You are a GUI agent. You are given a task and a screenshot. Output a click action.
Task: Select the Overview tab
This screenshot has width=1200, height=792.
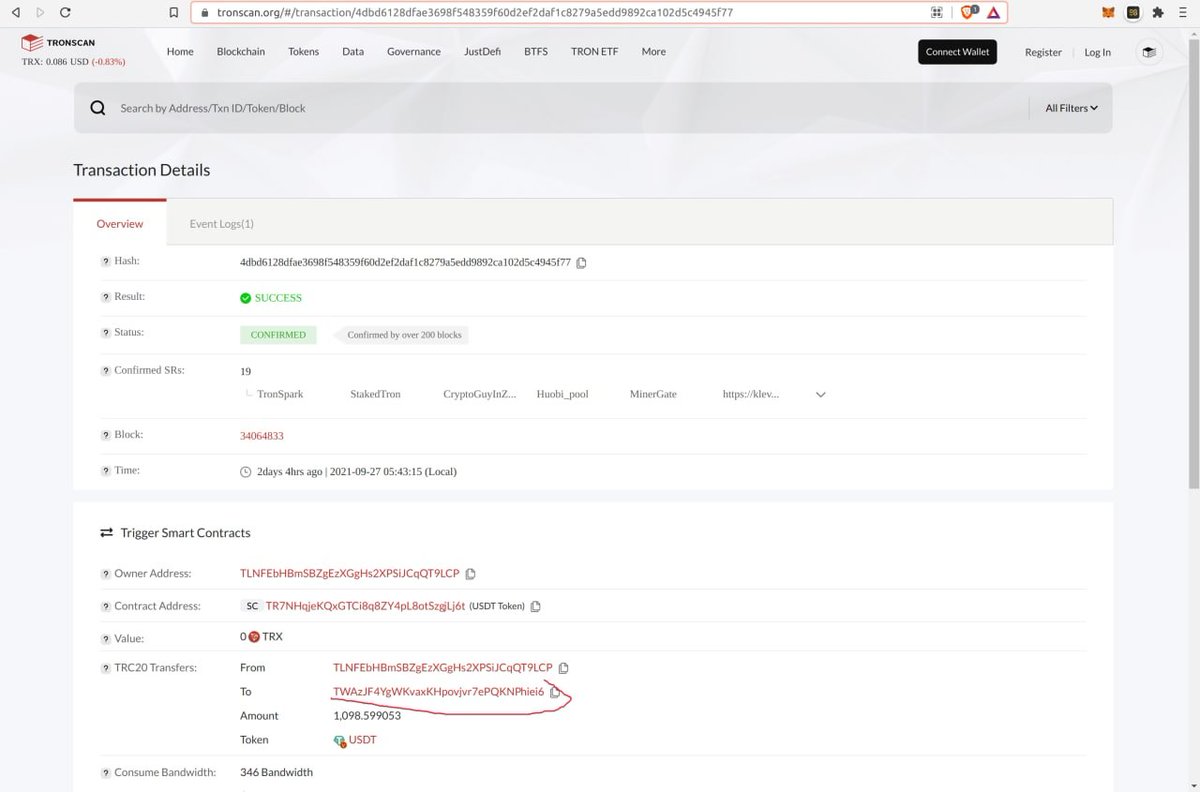(120, 224)
